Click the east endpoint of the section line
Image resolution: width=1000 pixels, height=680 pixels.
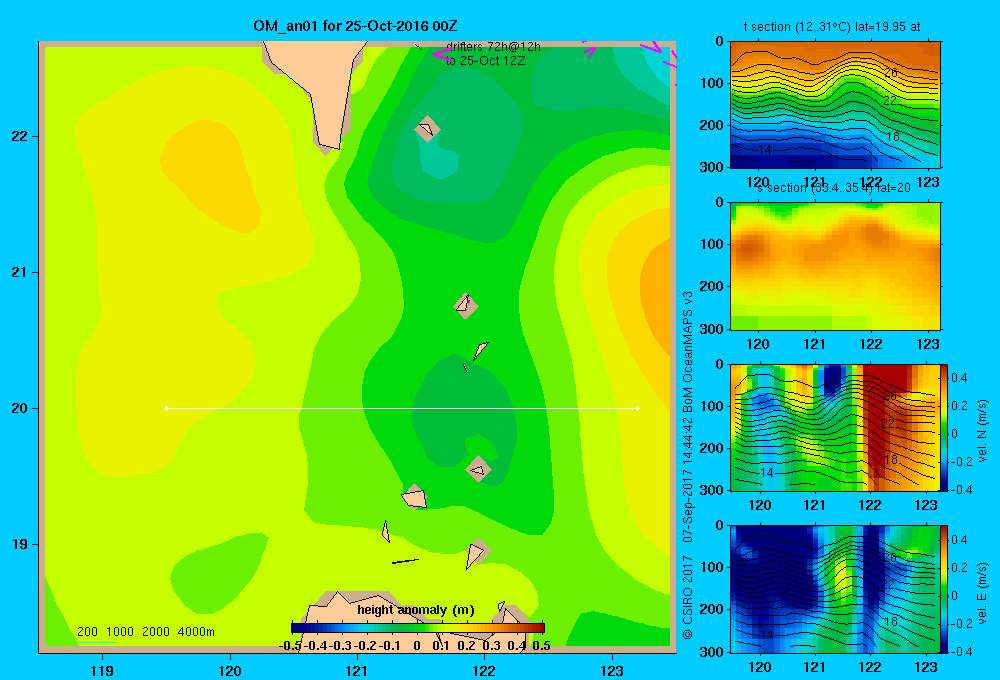tap(638, 408)
